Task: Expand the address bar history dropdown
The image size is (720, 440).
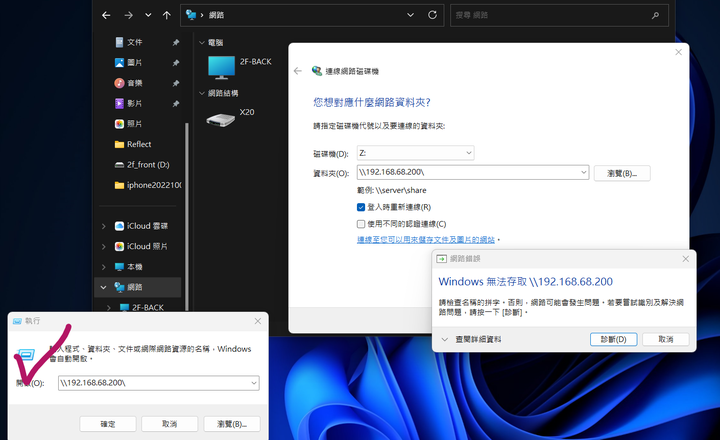Action: [410, 15]
